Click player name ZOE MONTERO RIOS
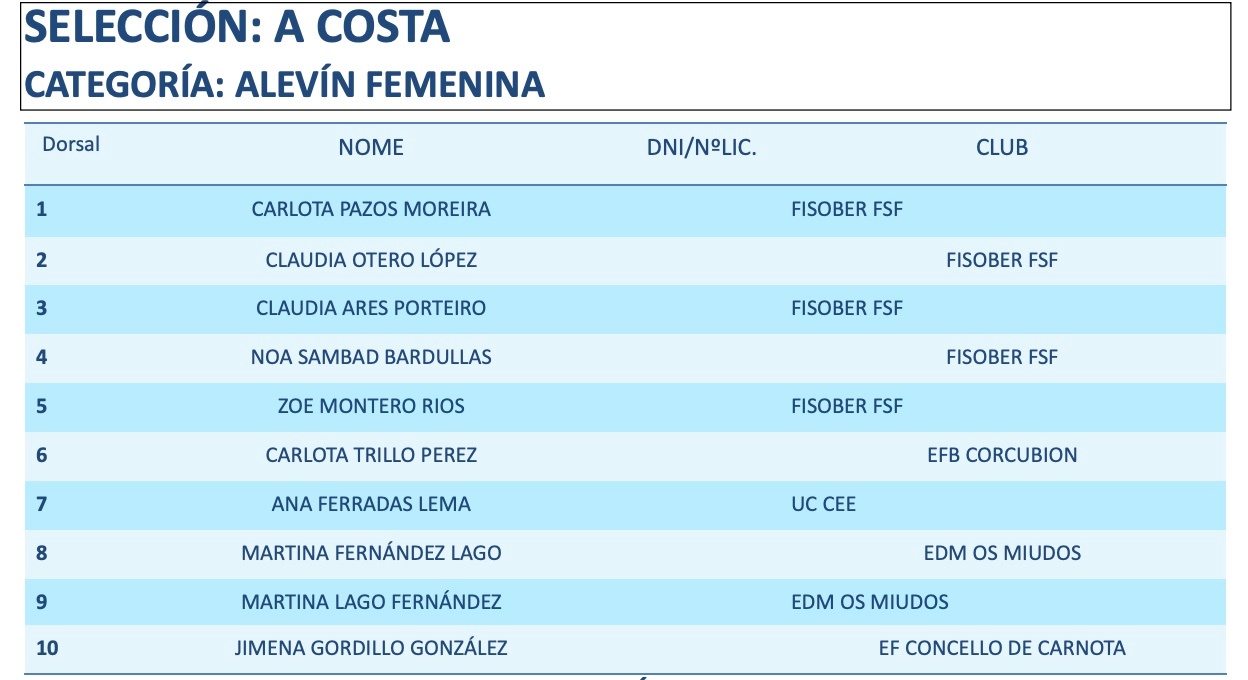The height and width of the screenshot is (680, 1248). pos(371,406)
